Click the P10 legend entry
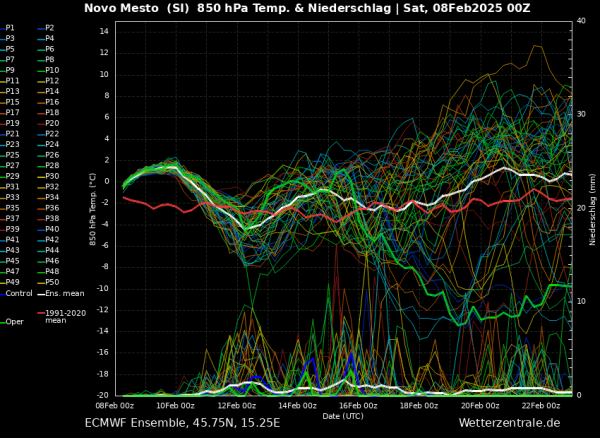The image size is (600, 438). 48,70
